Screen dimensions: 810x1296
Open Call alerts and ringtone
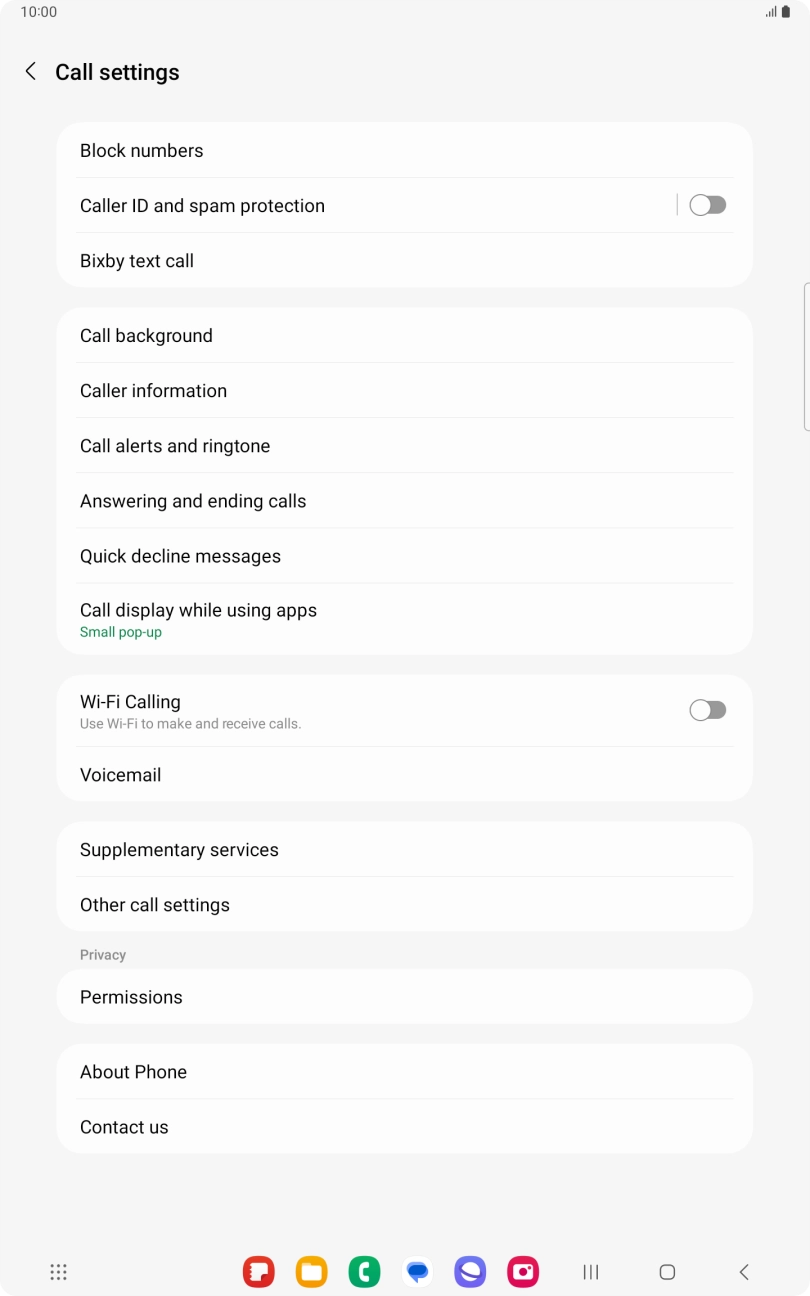[x=404, y=446]
